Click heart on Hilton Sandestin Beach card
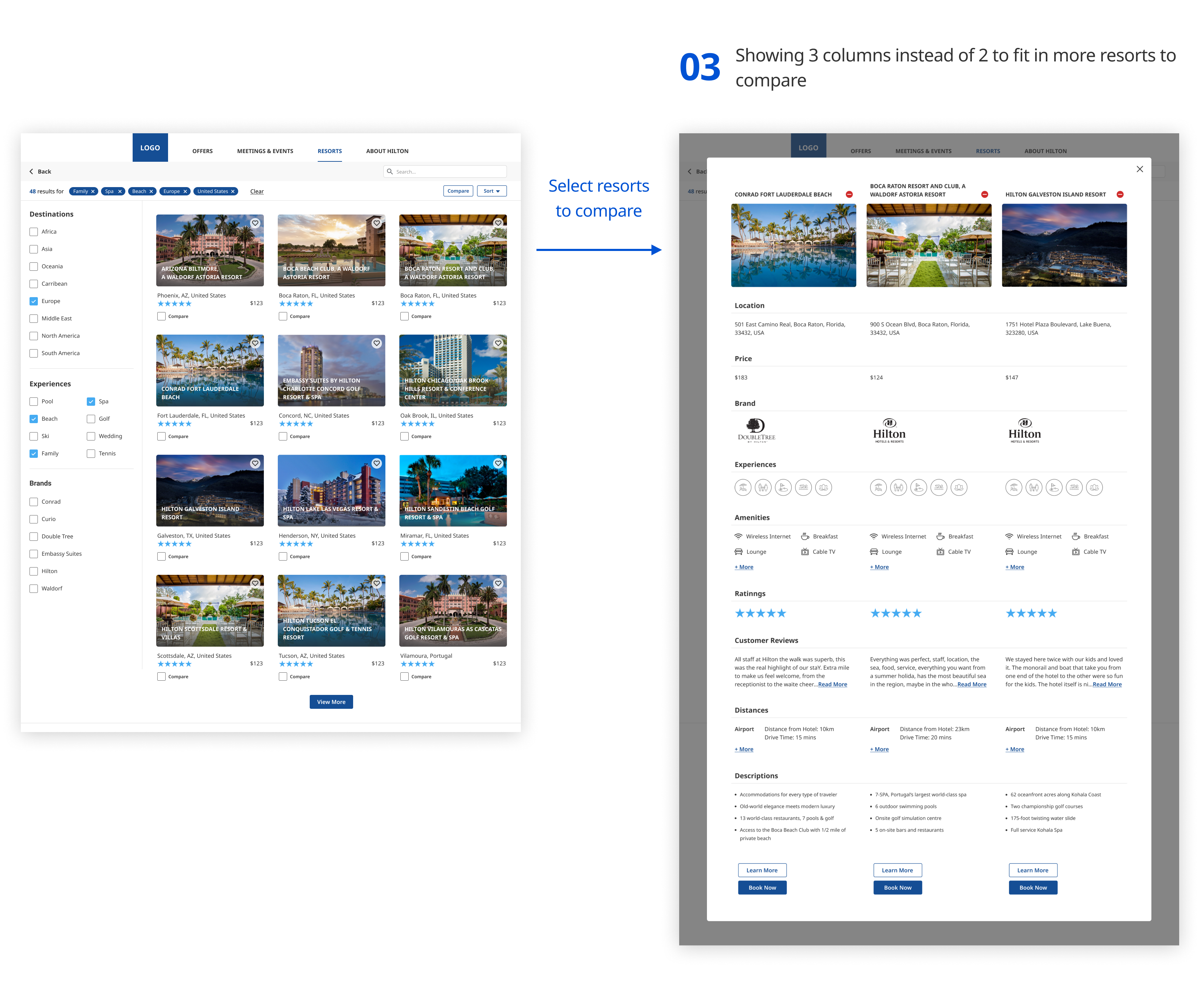Image resolution: width=1200 pixels, height=1008 pixels. [499, 463]
